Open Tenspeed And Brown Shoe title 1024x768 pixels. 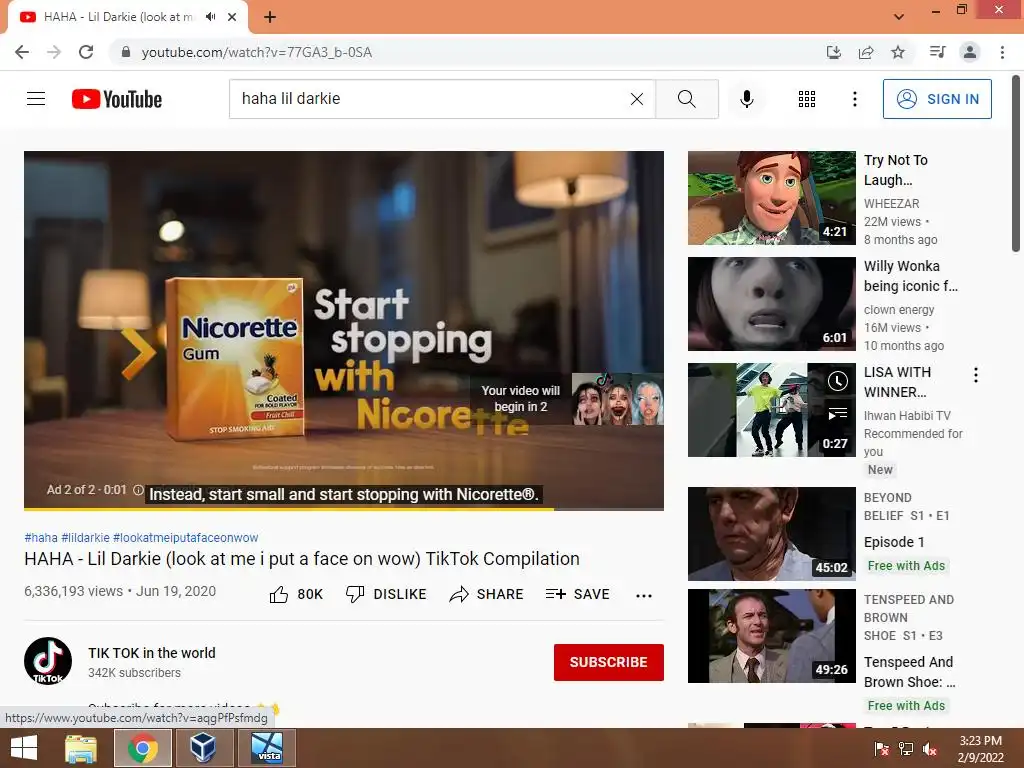pos(909,672)
